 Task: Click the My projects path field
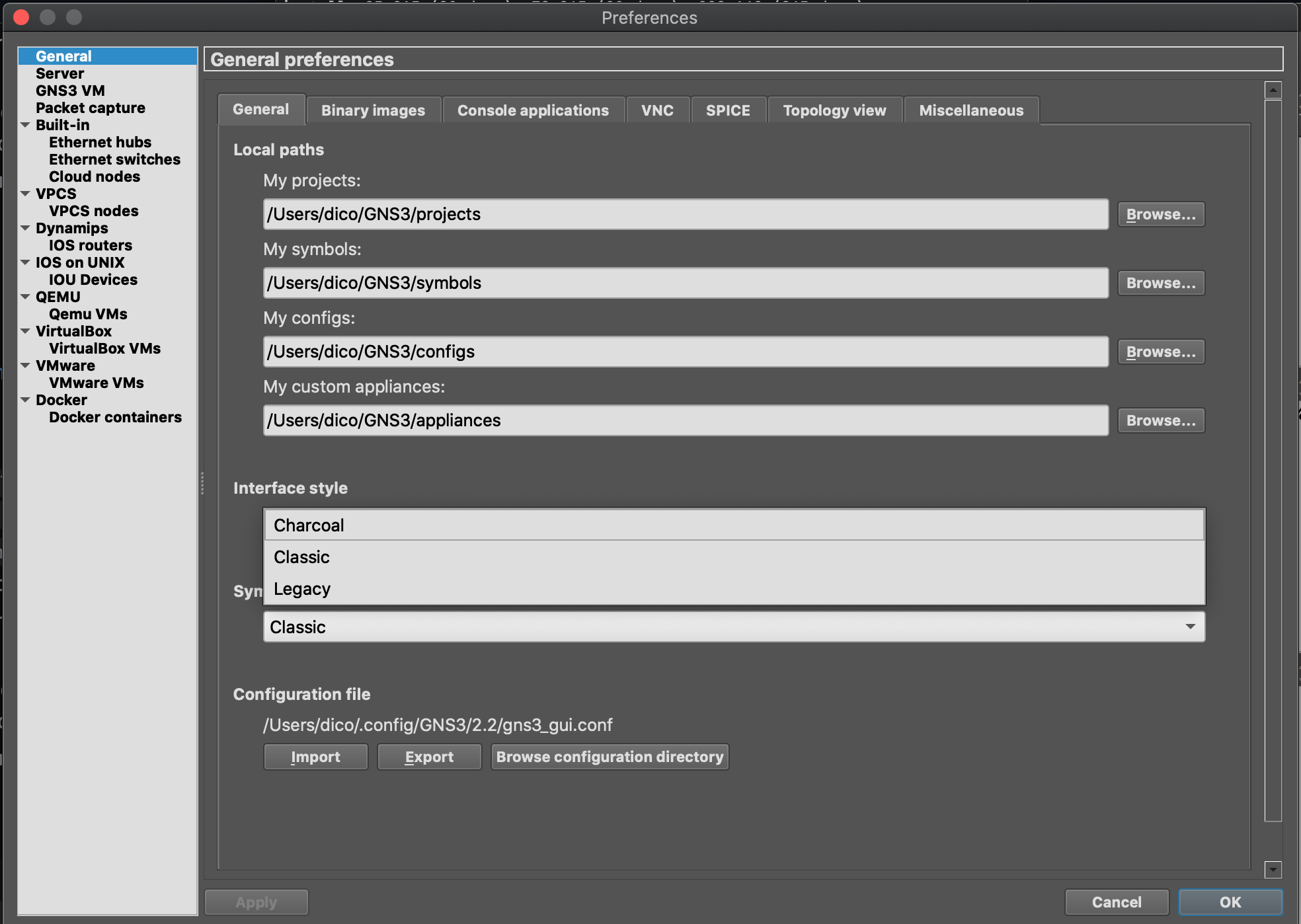coord(686,214)
